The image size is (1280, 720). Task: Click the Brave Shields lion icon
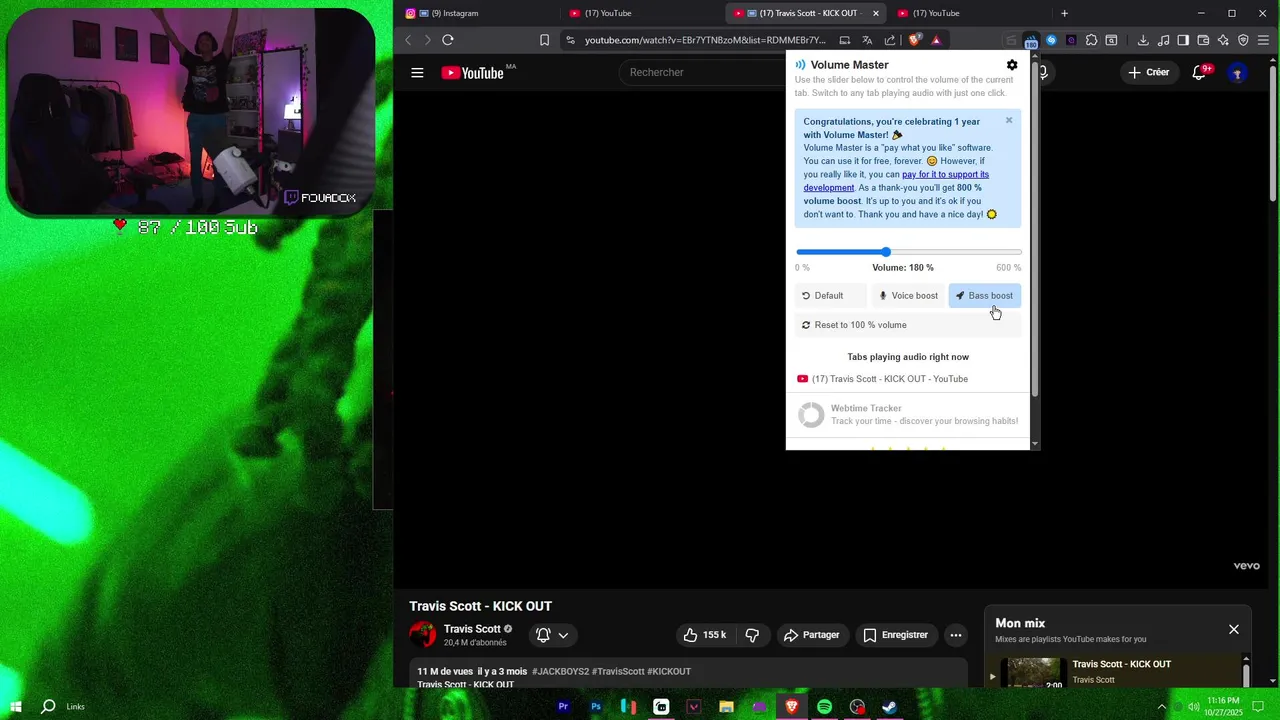[x=915, y=40]
